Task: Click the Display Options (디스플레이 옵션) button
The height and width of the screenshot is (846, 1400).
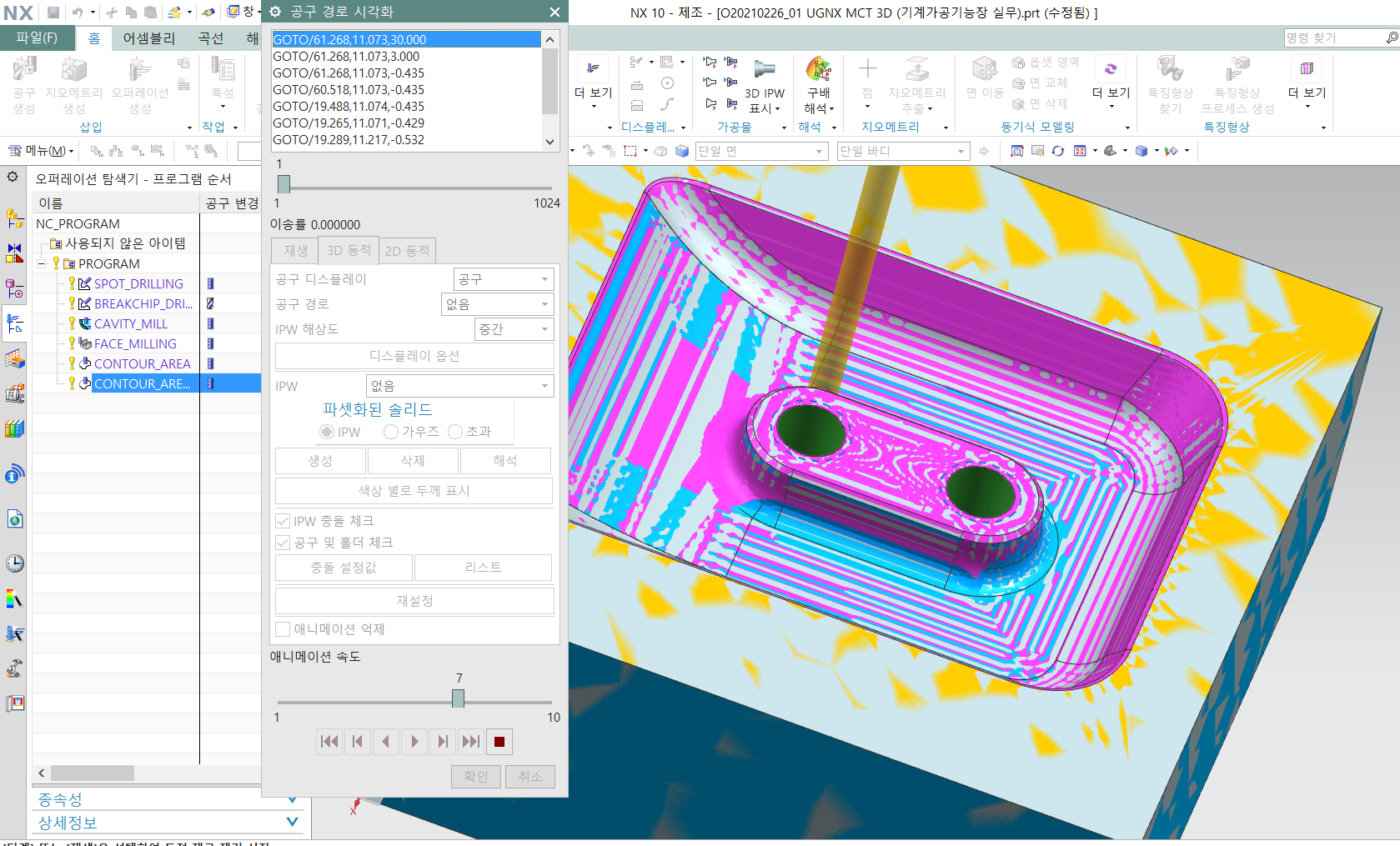Action: point(414,356)
